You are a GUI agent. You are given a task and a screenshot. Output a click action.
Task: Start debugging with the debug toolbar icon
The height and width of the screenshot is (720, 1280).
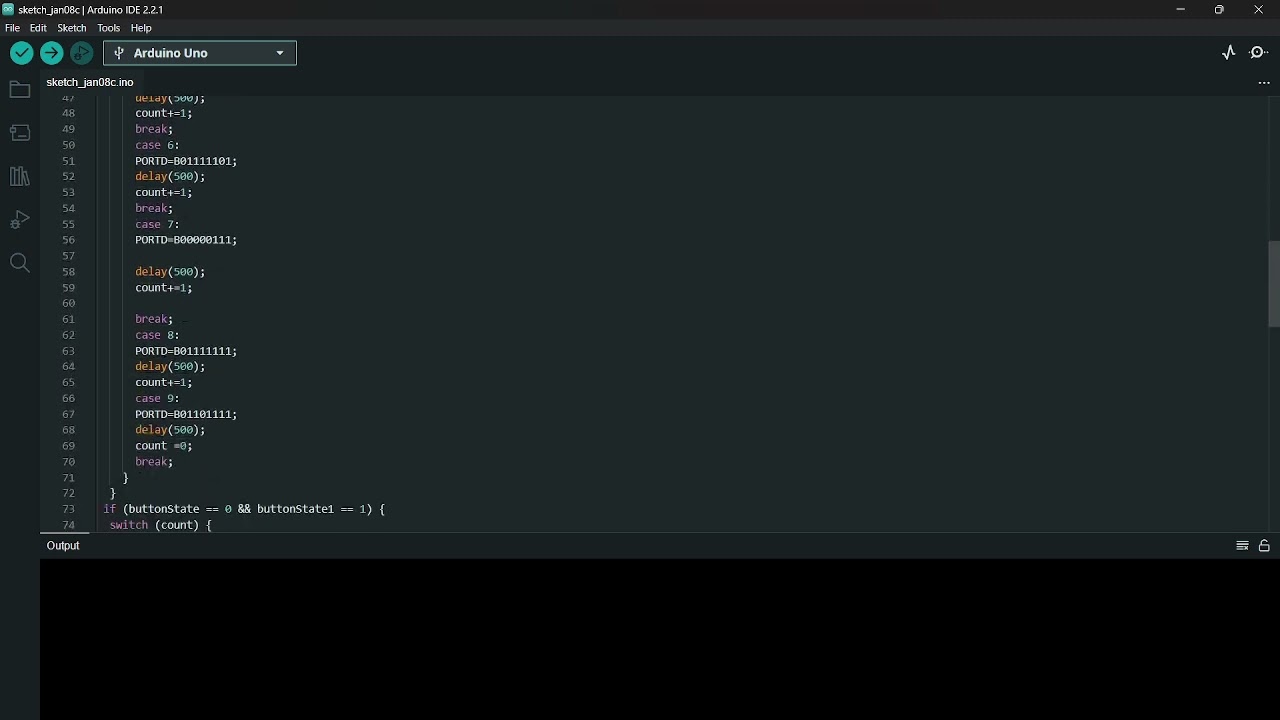82,53
